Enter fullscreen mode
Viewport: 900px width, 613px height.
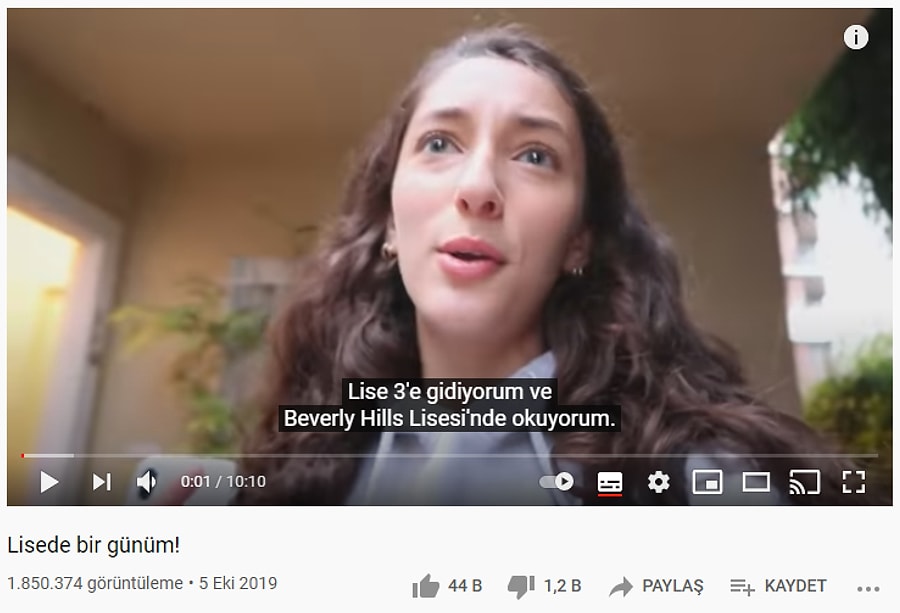coord(854,482)
